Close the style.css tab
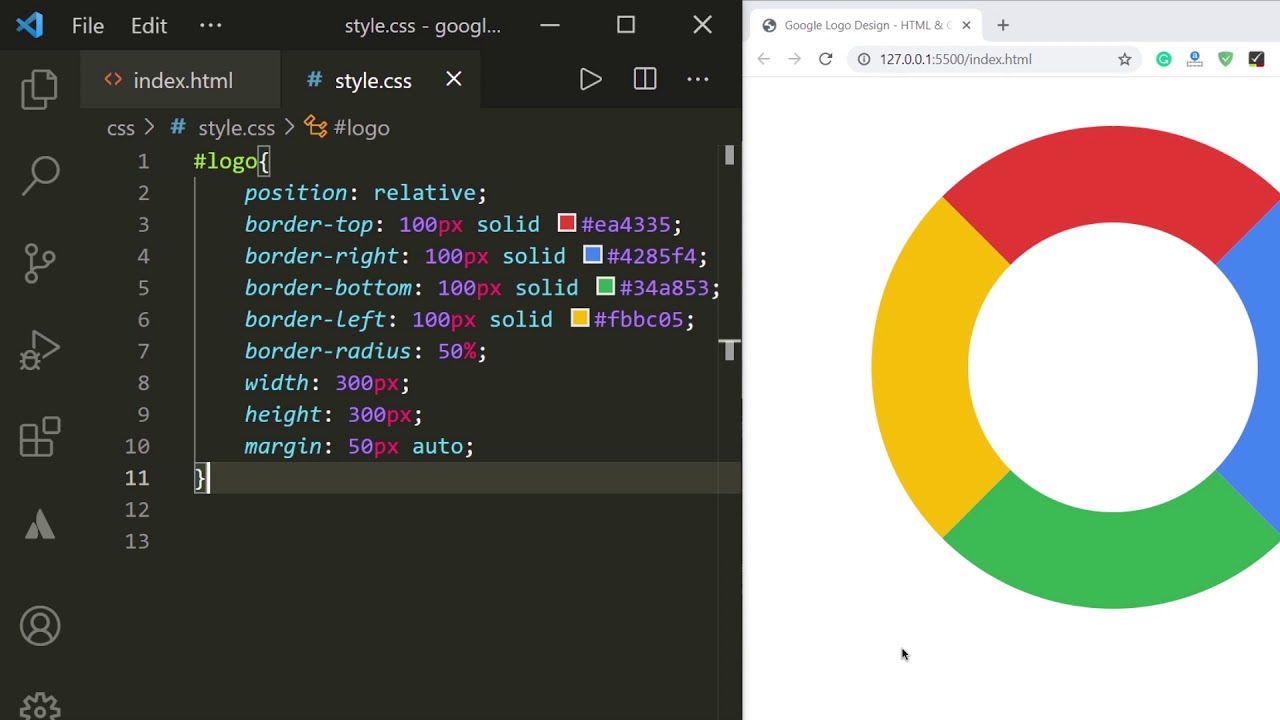This screenshot has height=720, width=1280. [x=454, y=79]
